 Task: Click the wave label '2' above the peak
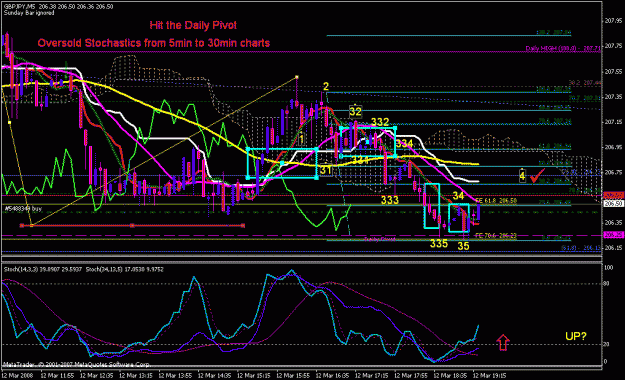click(326, 86)
